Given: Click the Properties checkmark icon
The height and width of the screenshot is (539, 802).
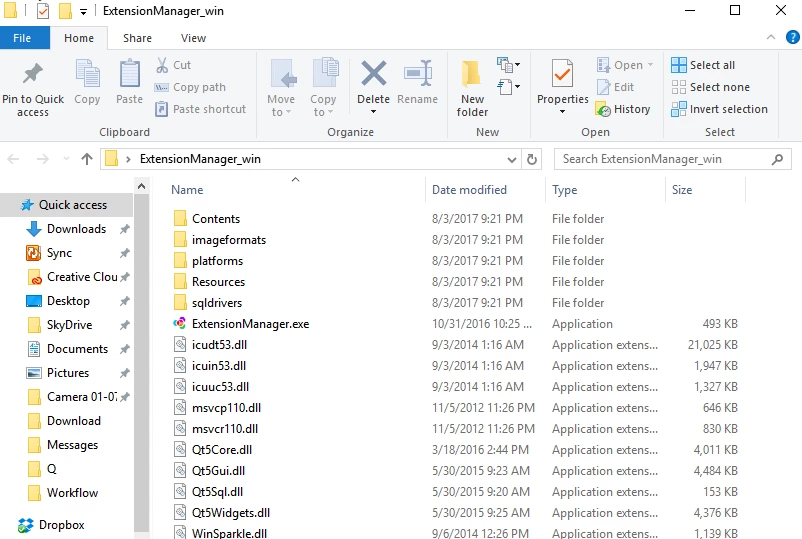Looking at the screenshot, I should pyautogui.click(x=563, y=73).
